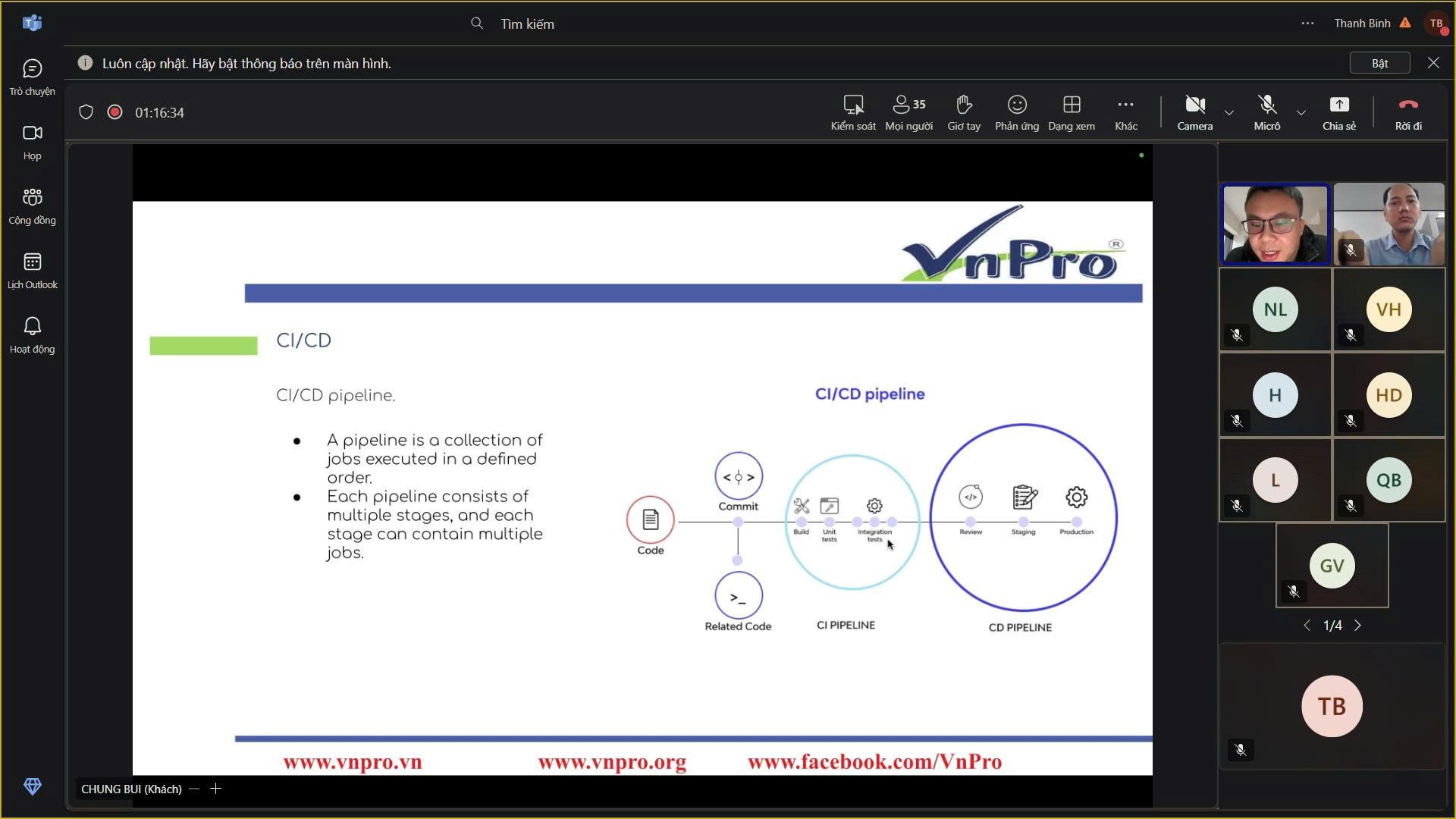Open Phản ứng reactions smiley

tap(1017, 105)
